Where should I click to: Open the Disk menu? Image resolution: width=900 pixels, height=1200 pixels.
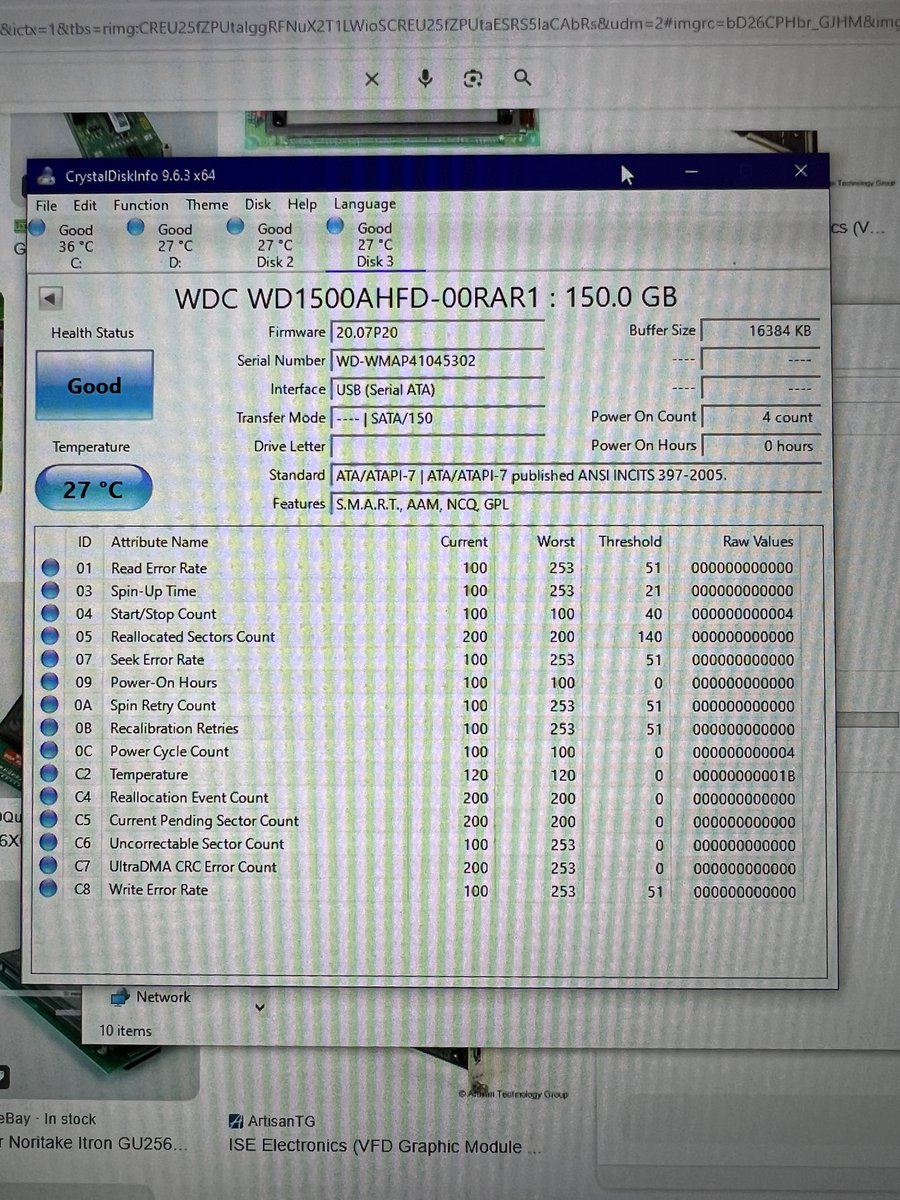[x=258, y=204]
